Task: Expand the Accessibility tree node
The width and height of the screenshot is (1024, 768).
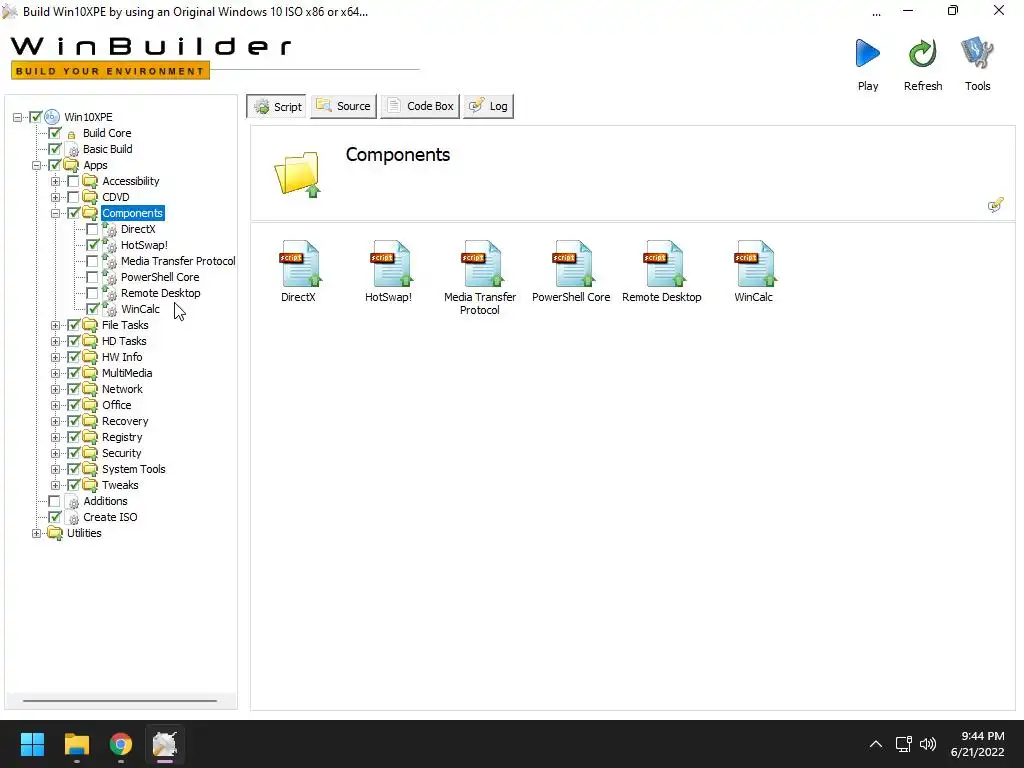Action: tap(56, 182)
